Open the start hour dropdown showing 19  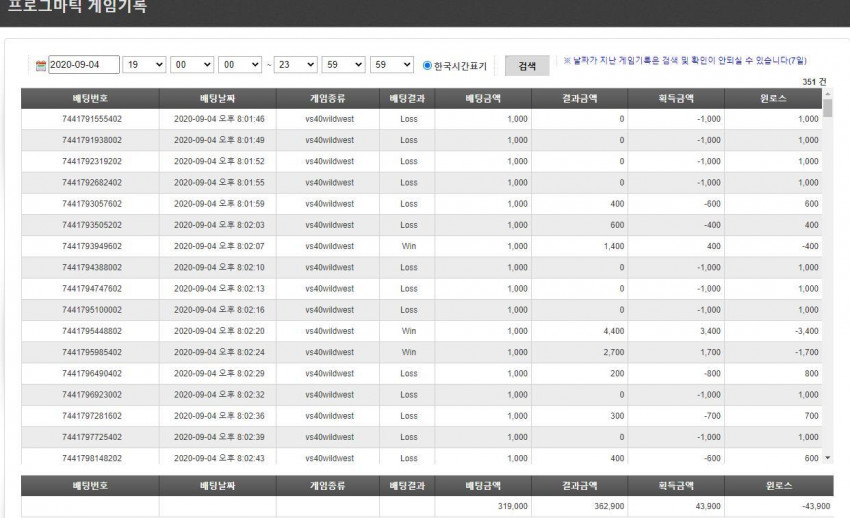(144, 64)
